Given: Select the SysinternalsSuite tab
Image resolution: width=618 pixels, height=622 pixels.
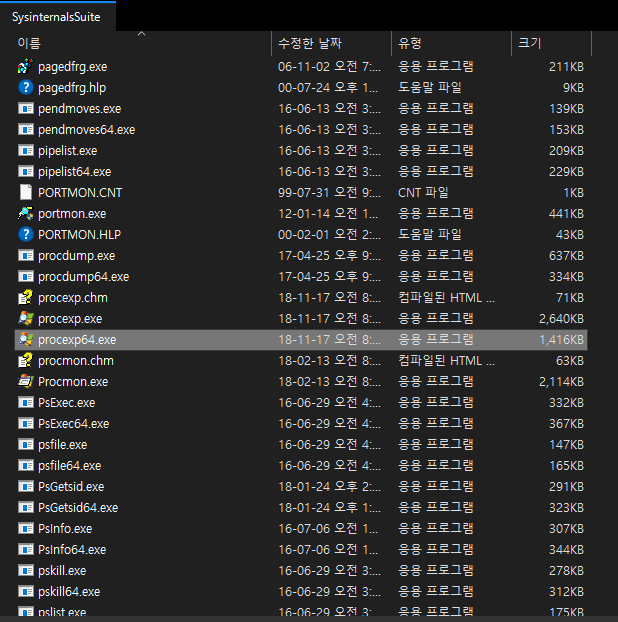Looking at the screenshot, I should click(56, 17).
